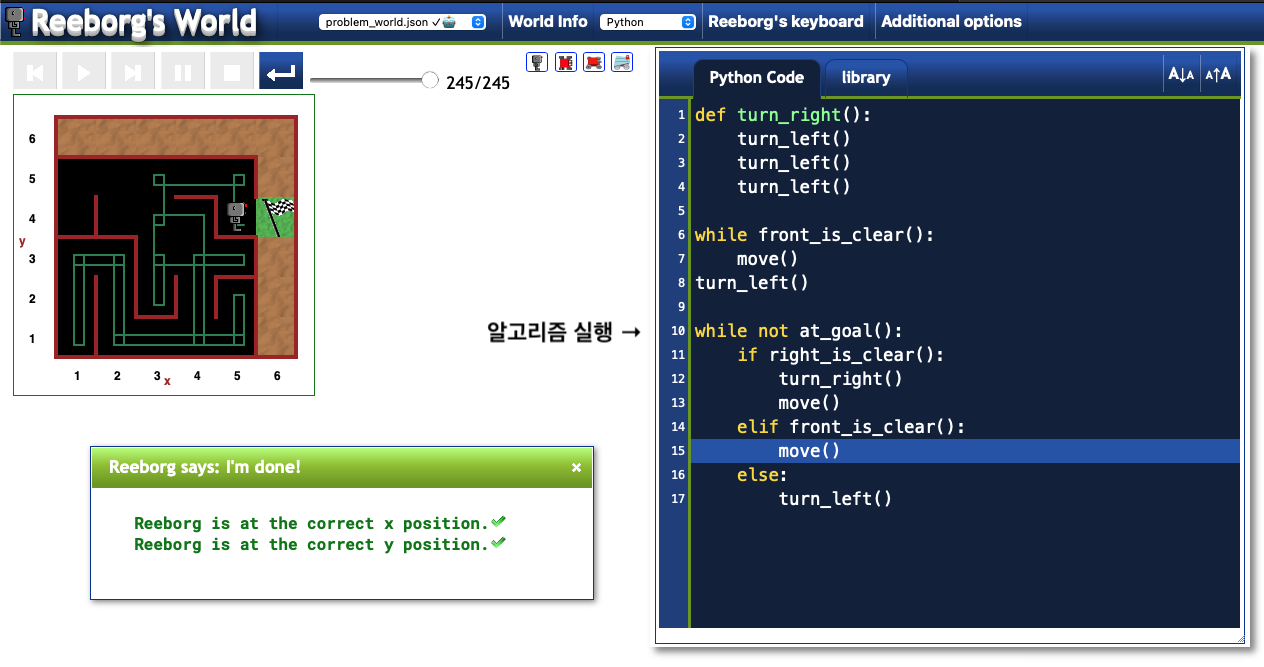Viewport: 1264px width, 667px height.
Task: Decrease editor font size icon
Action: [x=1181, y=74]
